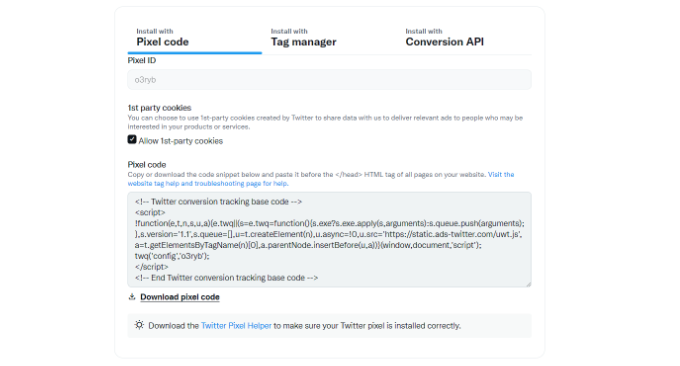Viewport: 680px width, 366px height.
Task: Click the Pixel code section heading
Action: (147, 164)
